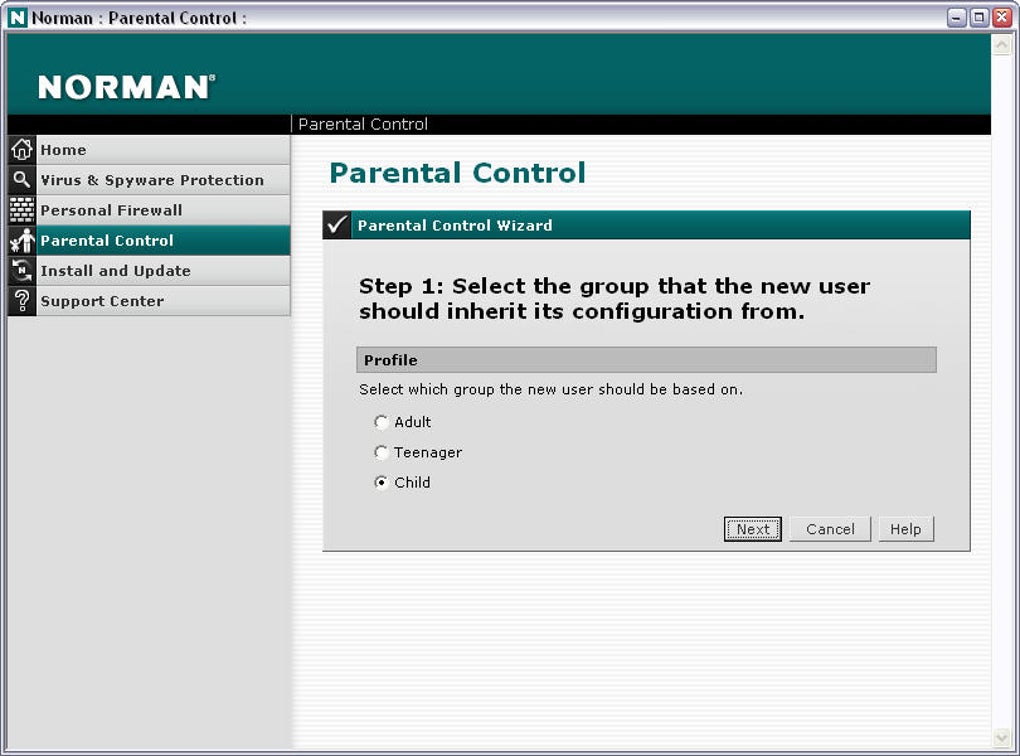Click the brick wall Personal Firewall icon

(x=21, y=210)
